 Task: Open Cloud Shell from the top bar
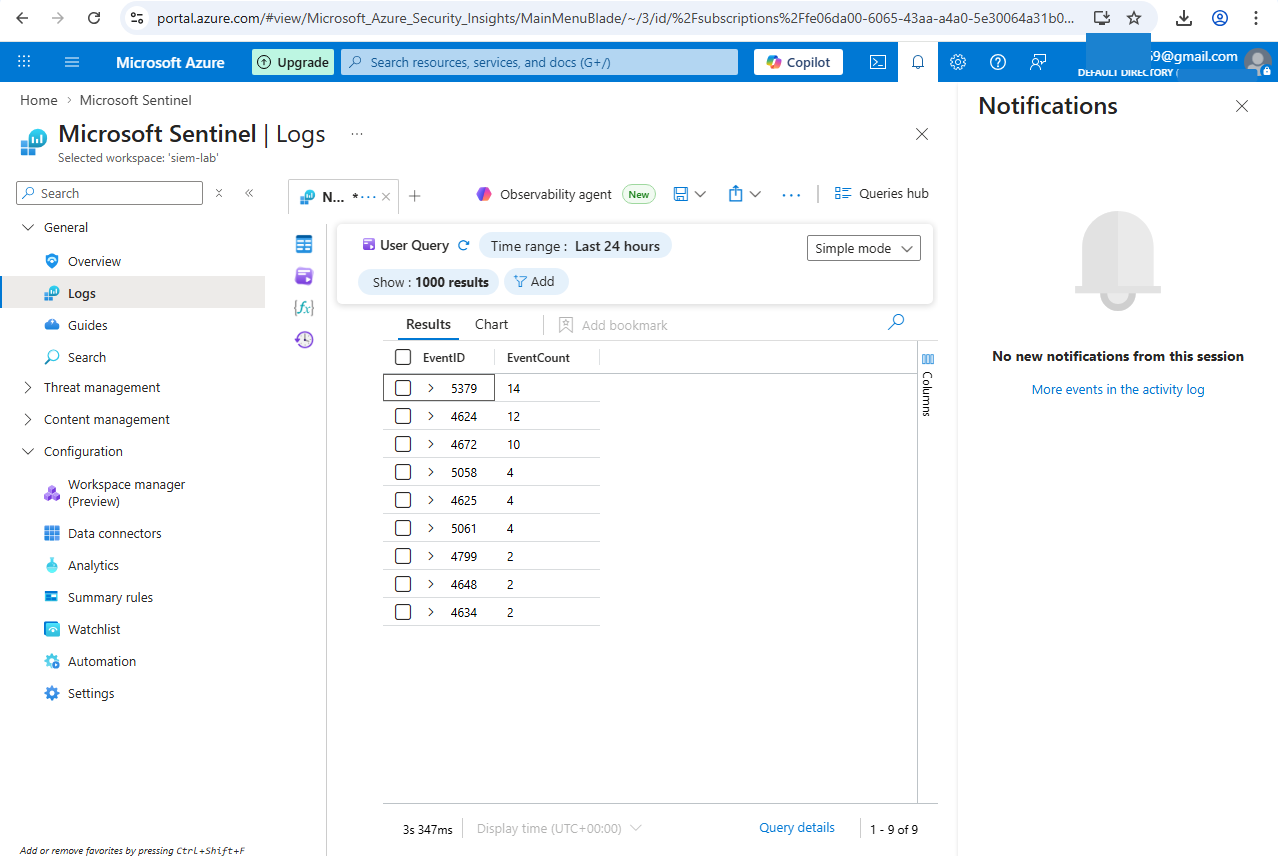(x=877, y=62)
